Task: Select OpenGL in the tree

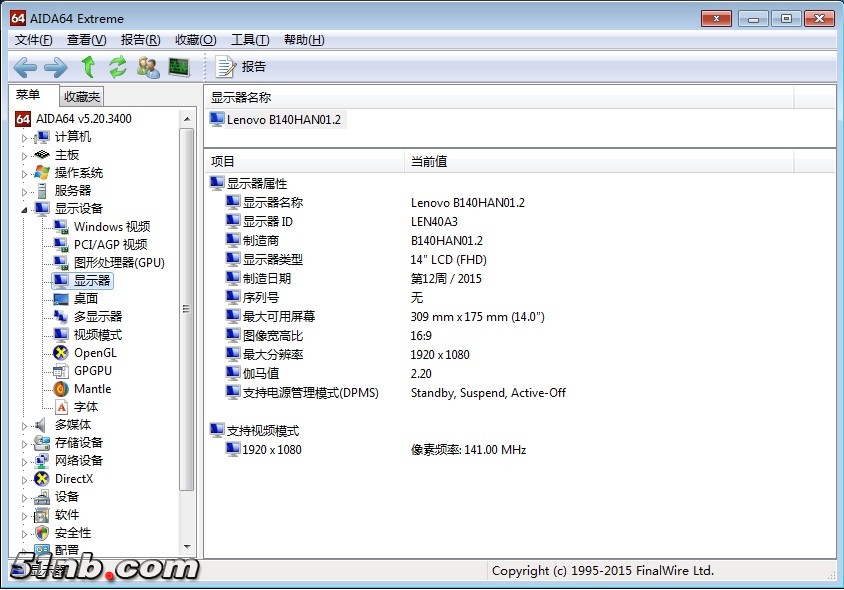Action: click(95, 353)
